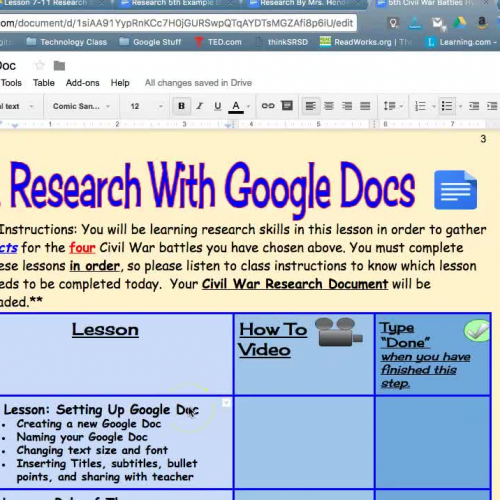
Task: Click the right indent marker on ruler
Action: pos(228,125)
